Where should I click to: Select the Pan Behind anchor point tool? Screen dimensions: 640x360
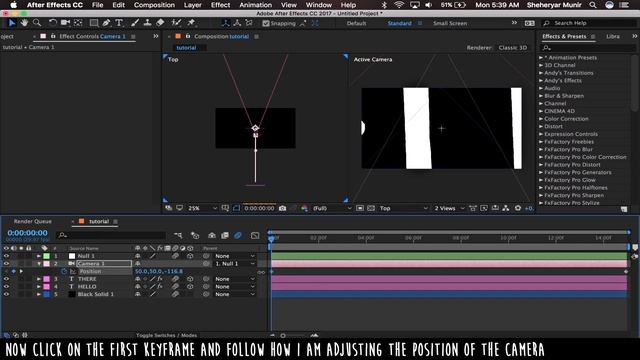pos(78,23)
